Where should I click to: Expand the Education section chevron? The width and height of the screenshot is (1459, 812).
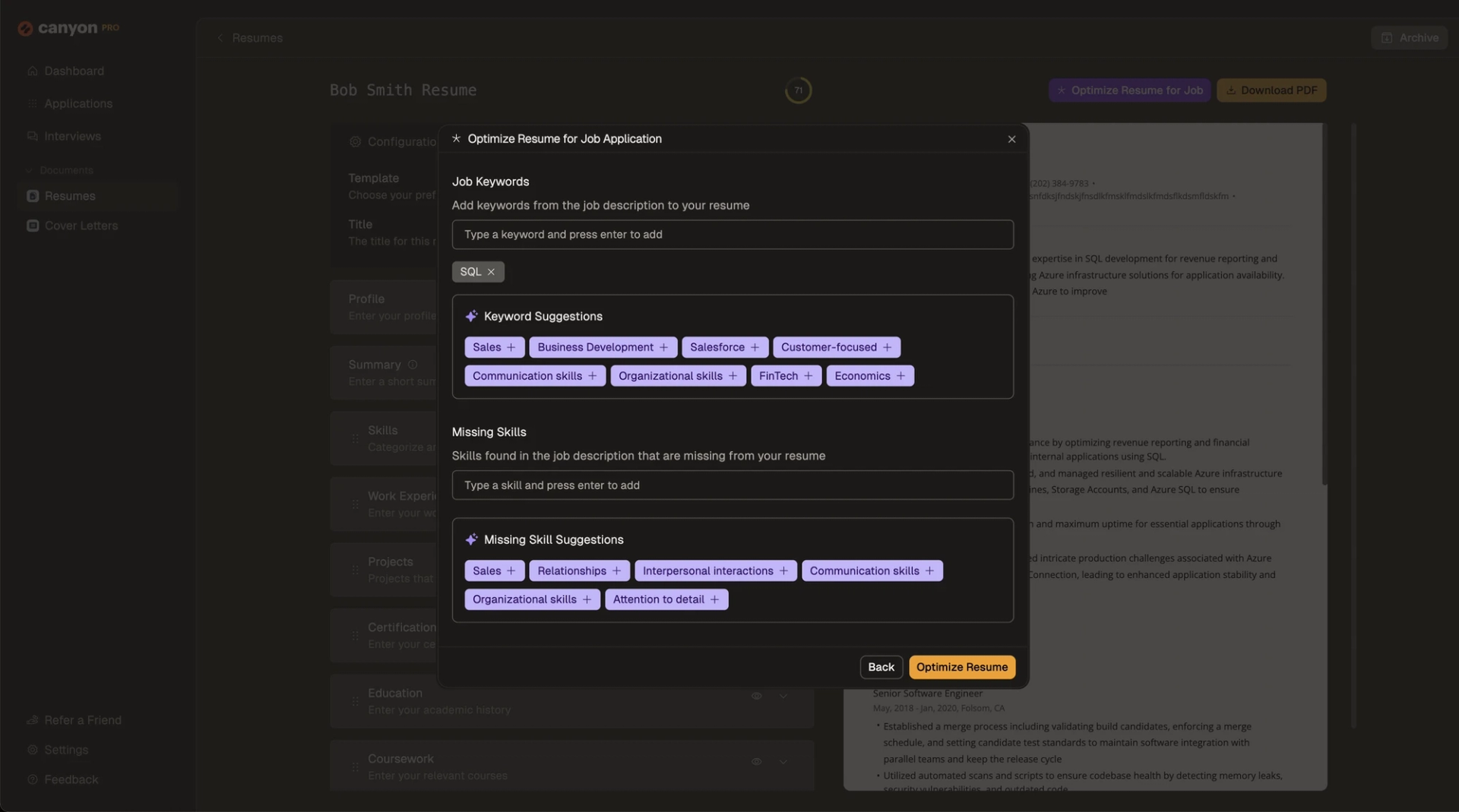(x=783, y=696)
